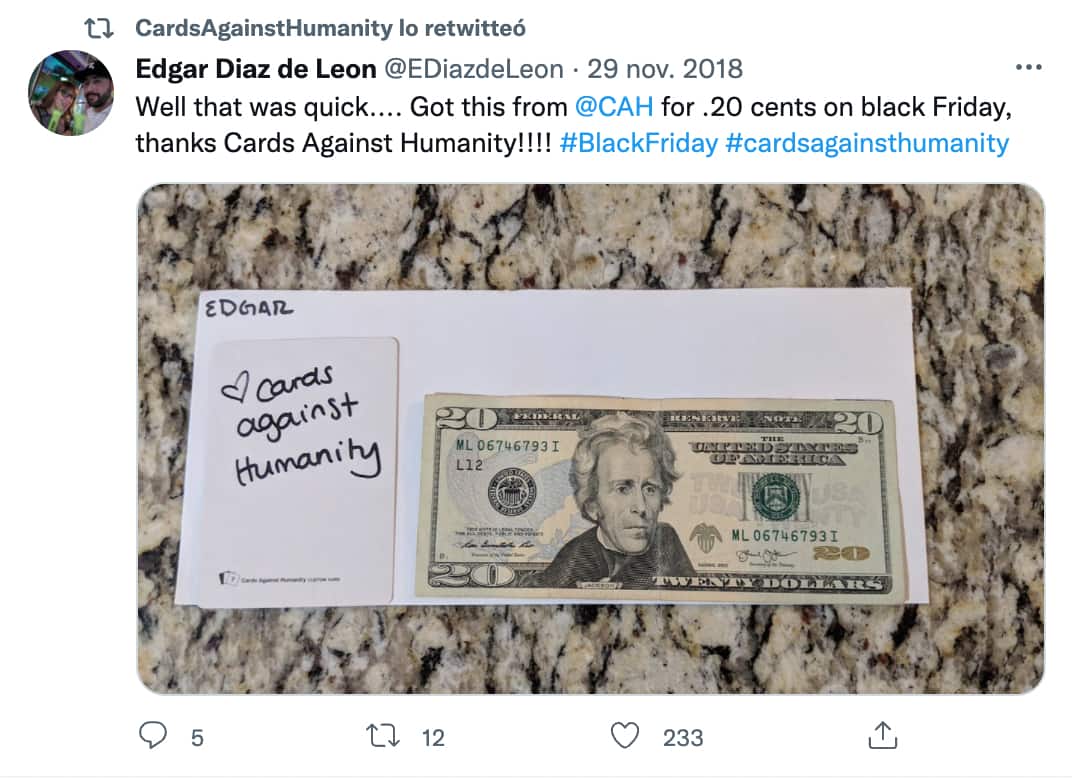Open the #cardsagainsthumanity hashtag
Screen dimensions: 1072x784
pos(867,144)
